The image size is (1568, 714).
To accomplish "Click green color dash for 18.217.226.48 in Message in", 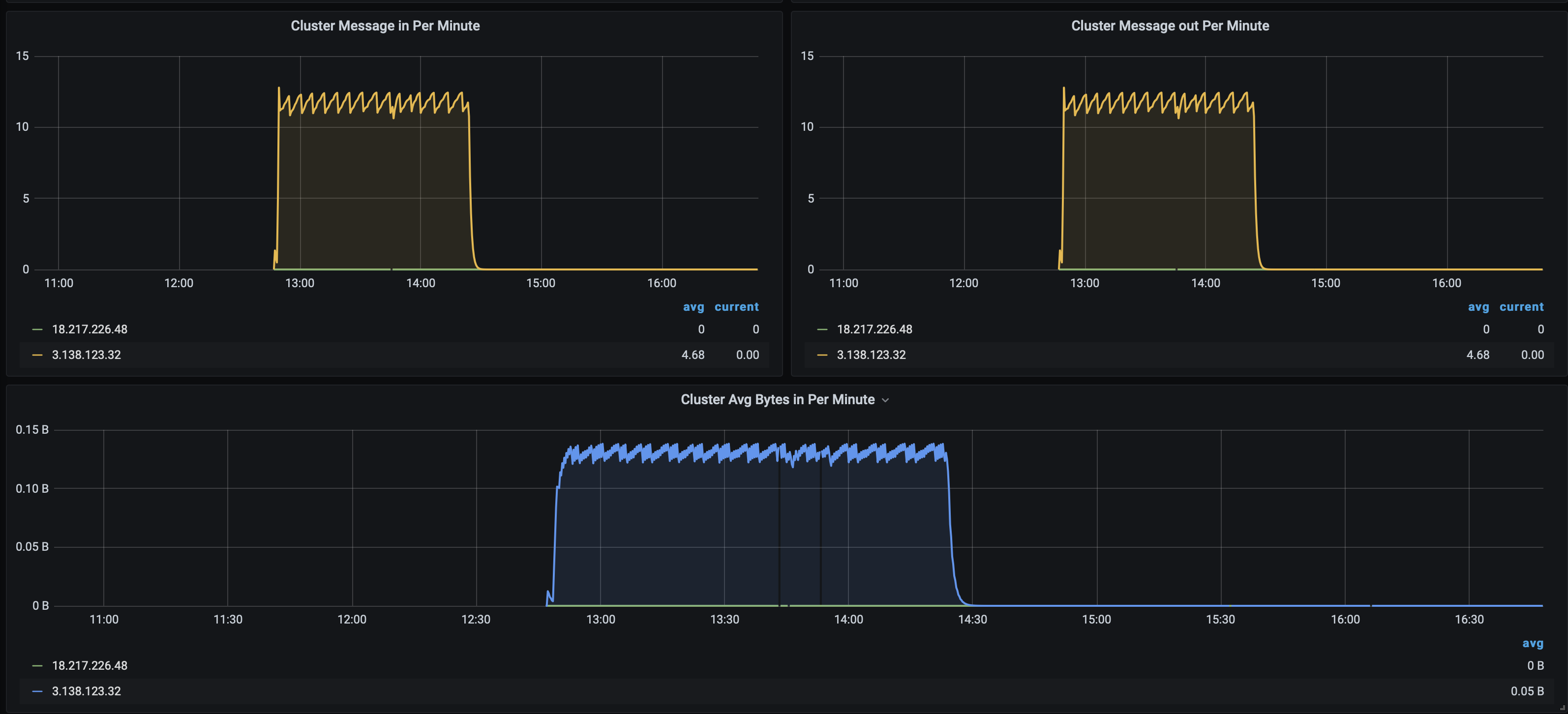I will coord(37,329).
